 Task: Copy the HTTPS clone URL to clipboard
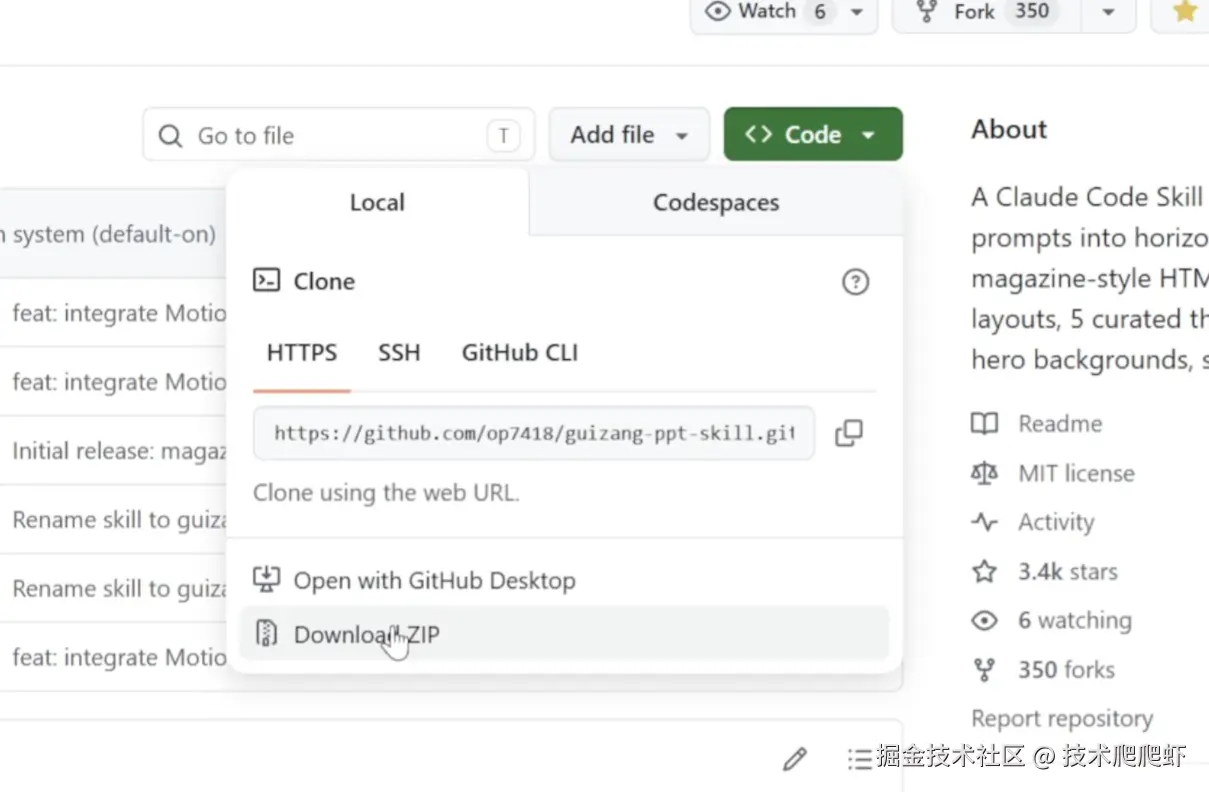click(x=849, y=433)
